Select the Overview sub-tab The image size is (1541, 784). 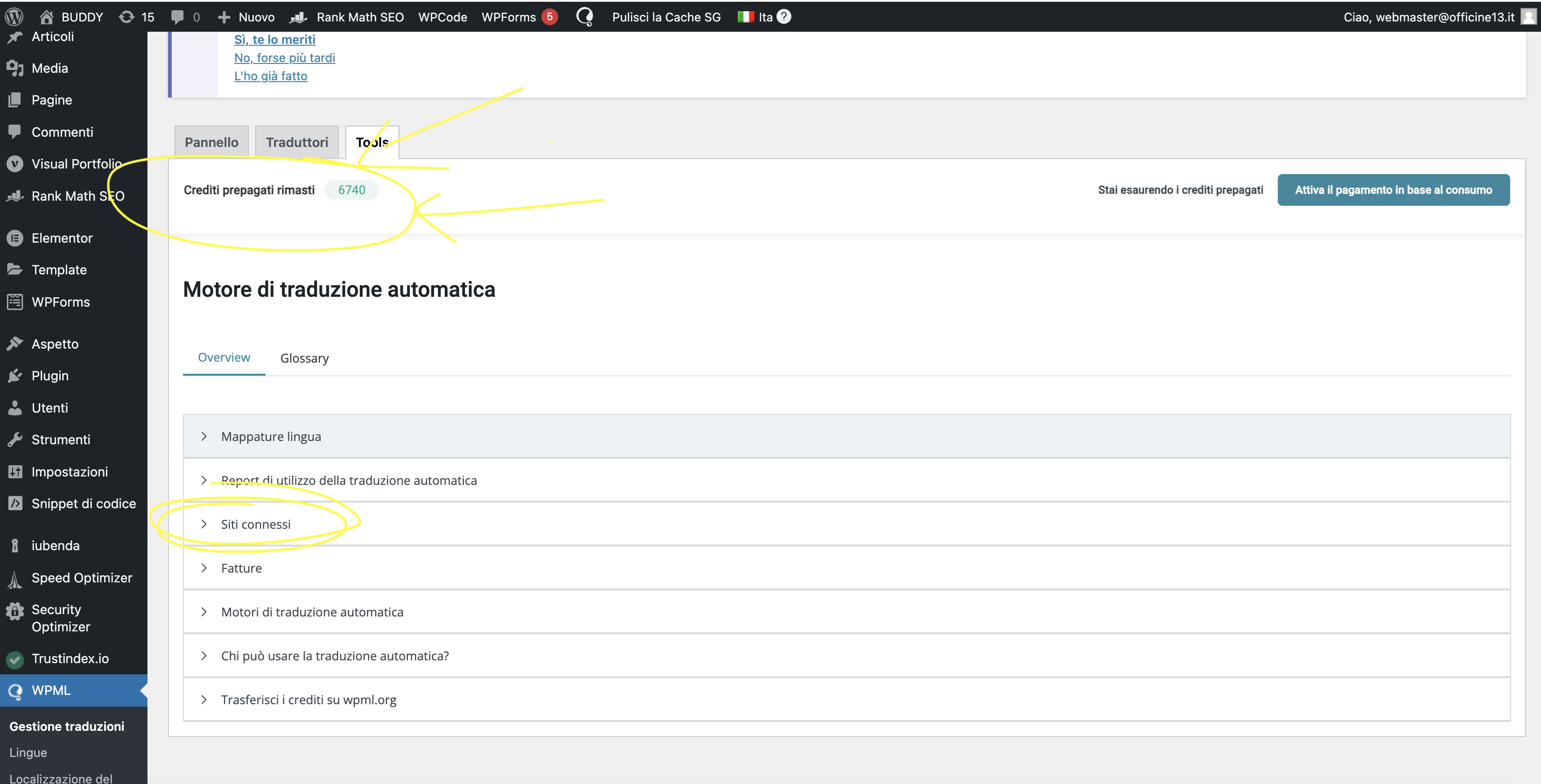[x=224, y=357]
